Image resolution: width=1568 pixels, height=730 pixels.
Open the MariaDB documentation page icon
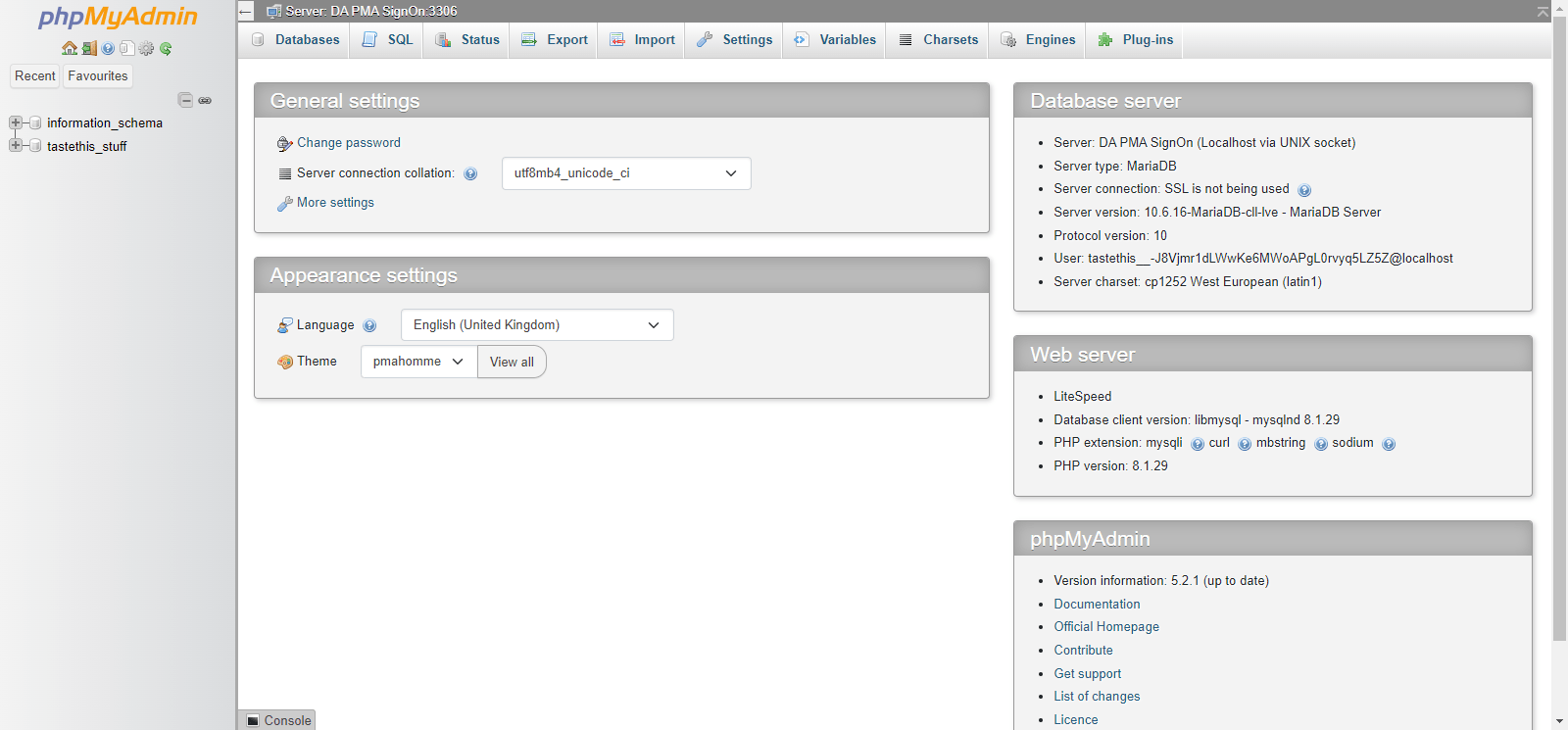pyautogui.click(x=126, y=48)
